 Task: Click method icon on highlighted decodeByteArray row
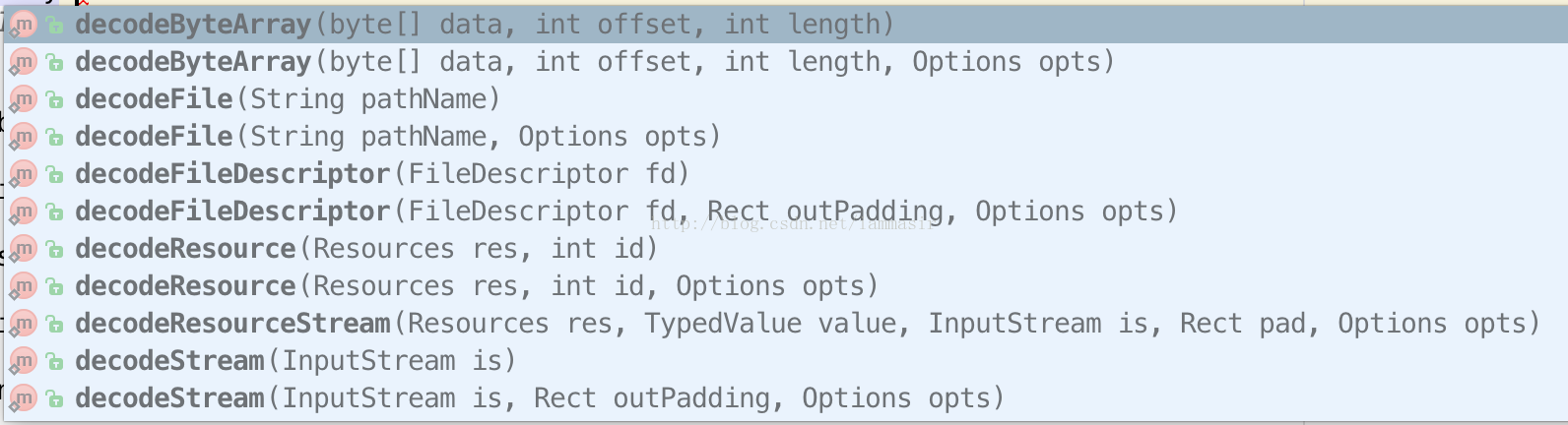click(23, 24)
